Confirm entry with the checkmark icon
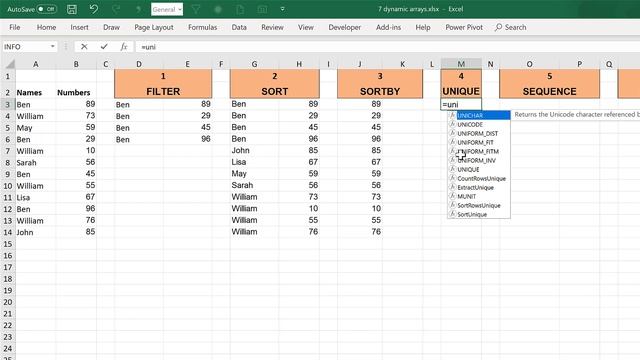Screen dimensions: 640x360 tap(104, 47)
